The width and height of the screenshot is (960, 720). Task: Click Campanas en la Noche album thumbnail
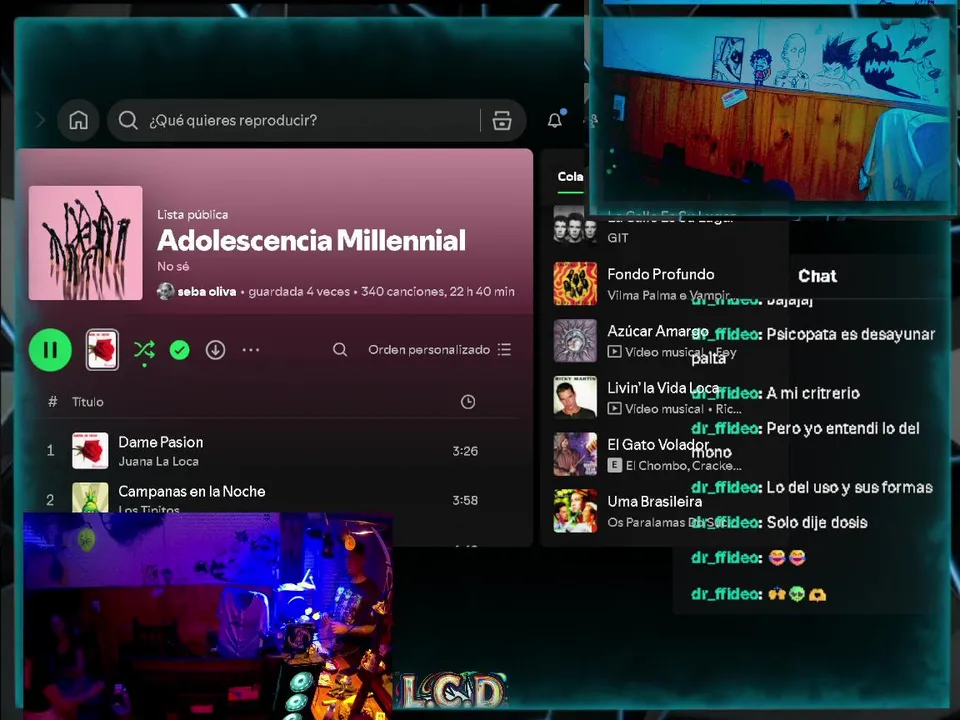click(x=90, y=498)
